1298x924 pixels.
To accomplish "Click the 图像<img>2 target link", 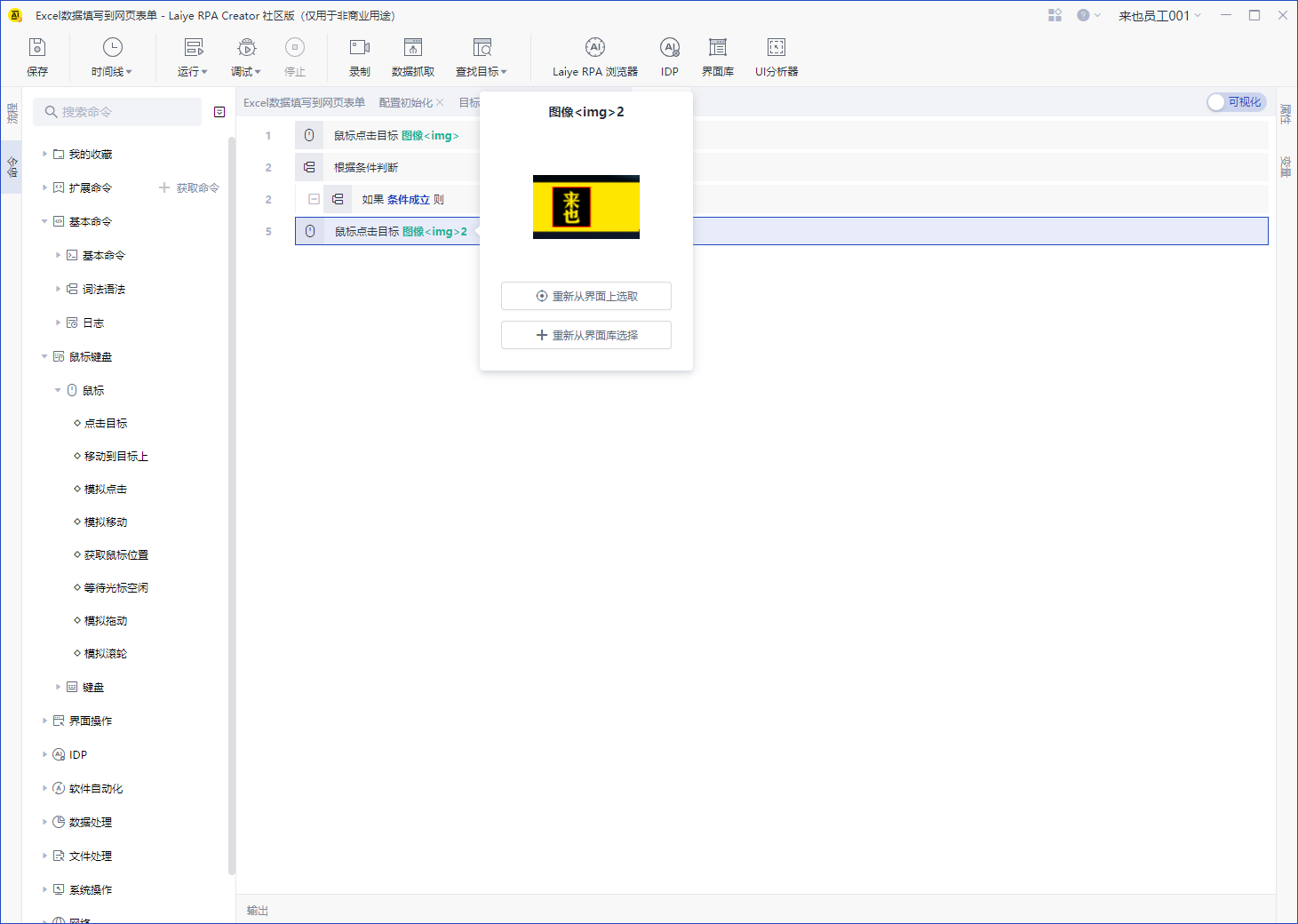I will click(x=434, y=231).
